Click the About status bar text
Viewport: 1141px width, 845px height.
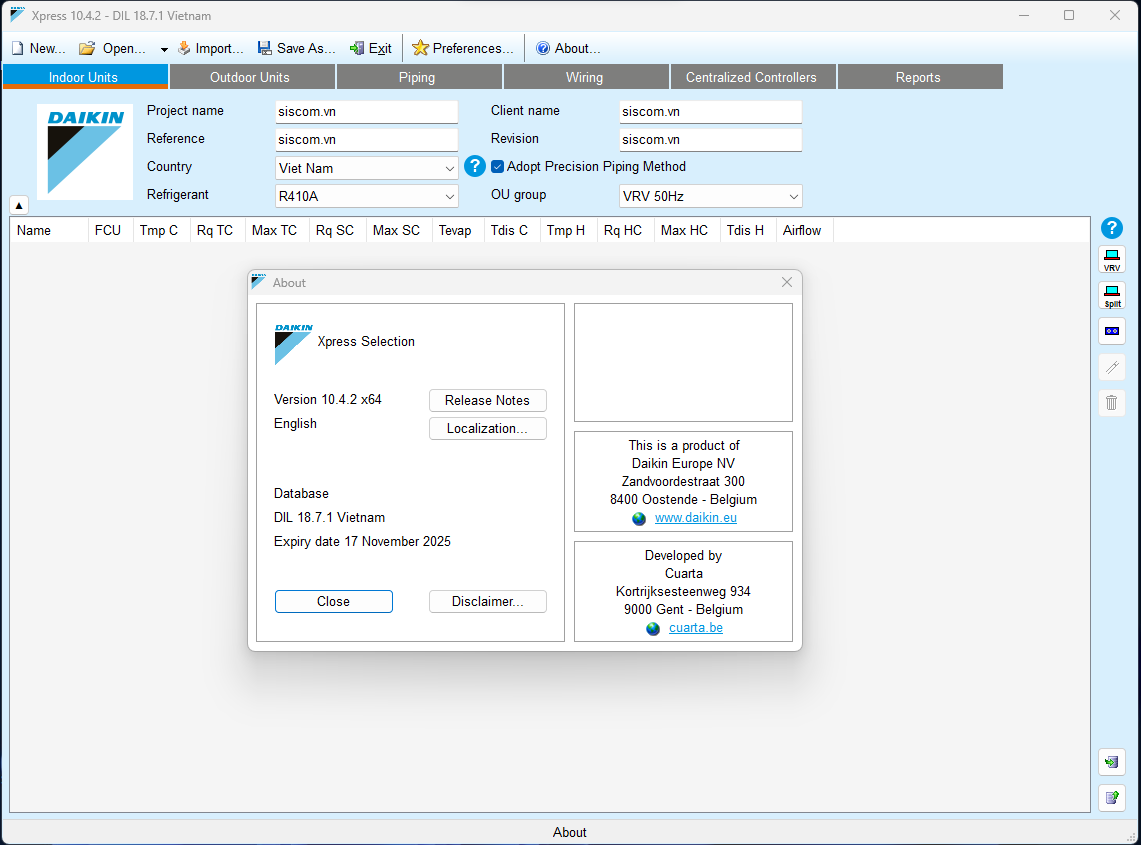[570, 832]
